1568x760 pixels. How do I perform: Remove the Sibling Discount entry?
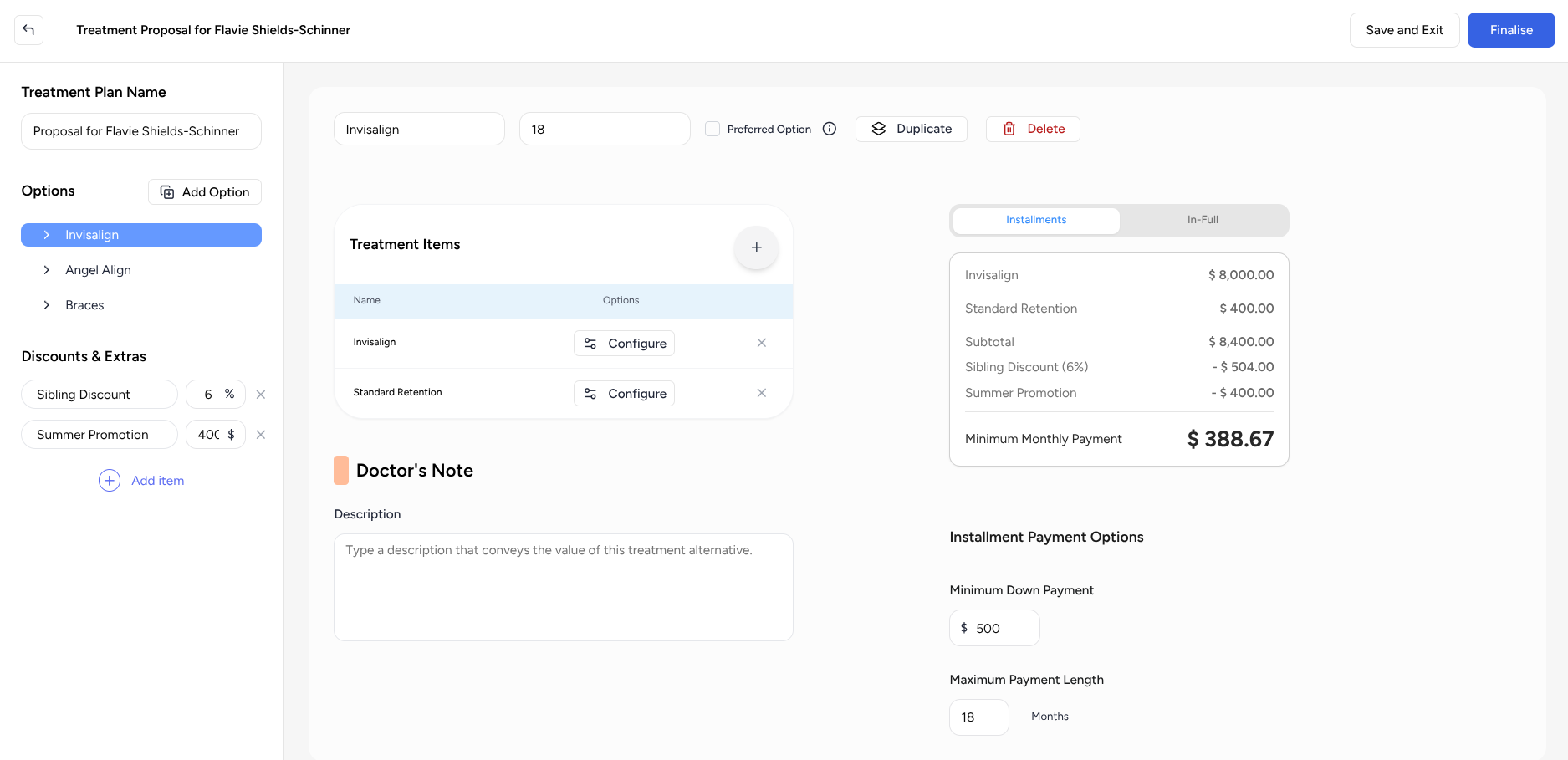pyautogui.click(x=260, y=394)
